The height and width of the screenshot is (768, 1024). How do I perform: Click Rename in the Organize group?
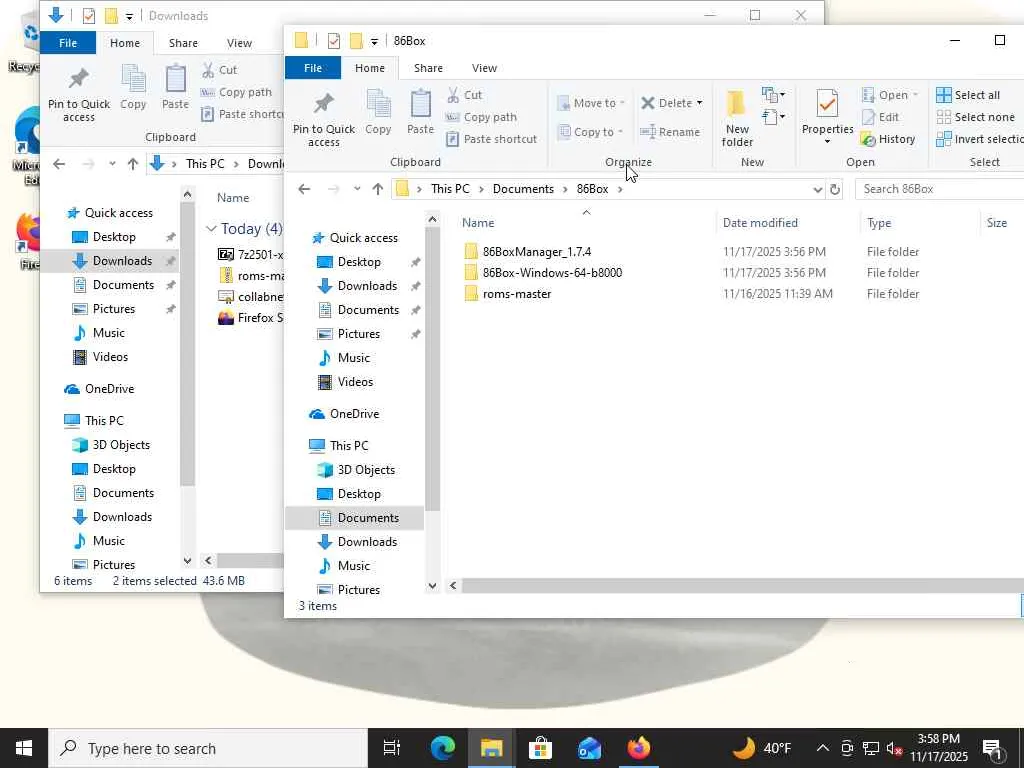click(x=670, y=132)
